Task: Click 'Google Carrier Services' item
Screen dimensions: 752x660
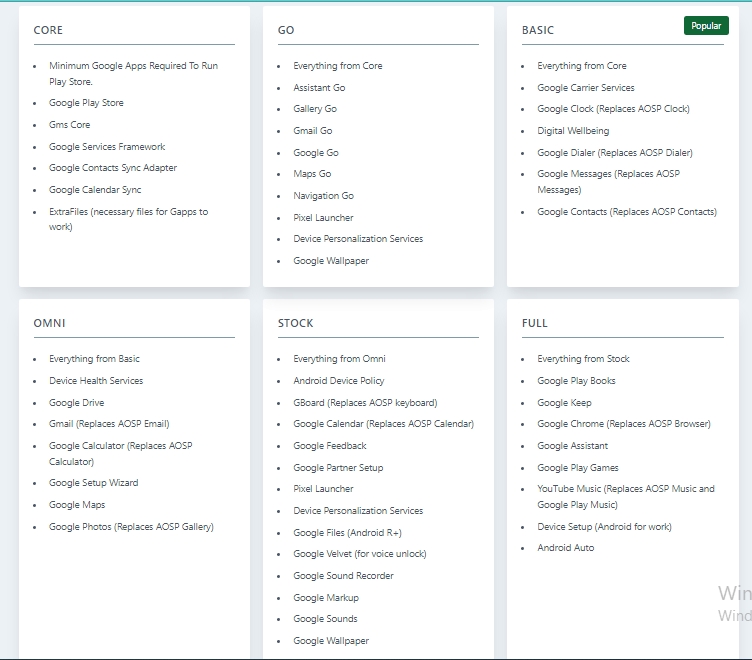Action: tap(586, 88)
